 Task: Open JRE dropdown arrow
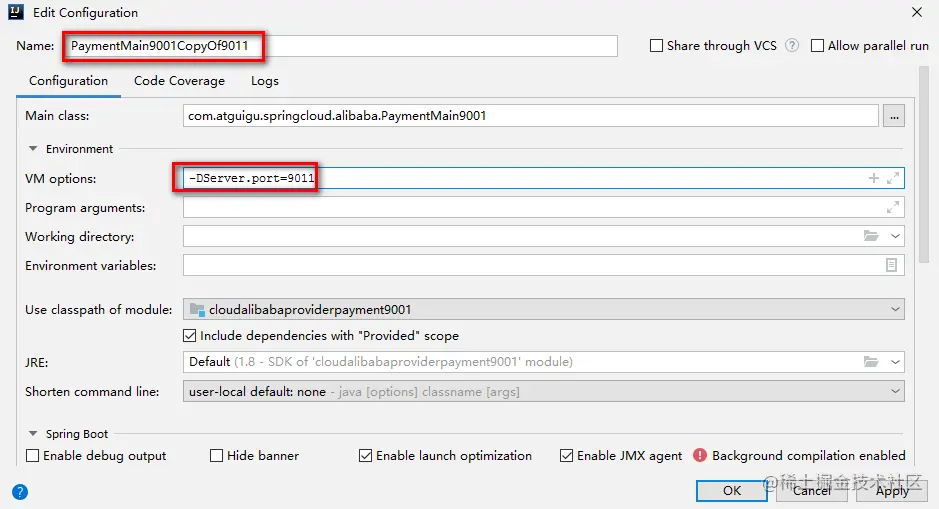(895, 362)
